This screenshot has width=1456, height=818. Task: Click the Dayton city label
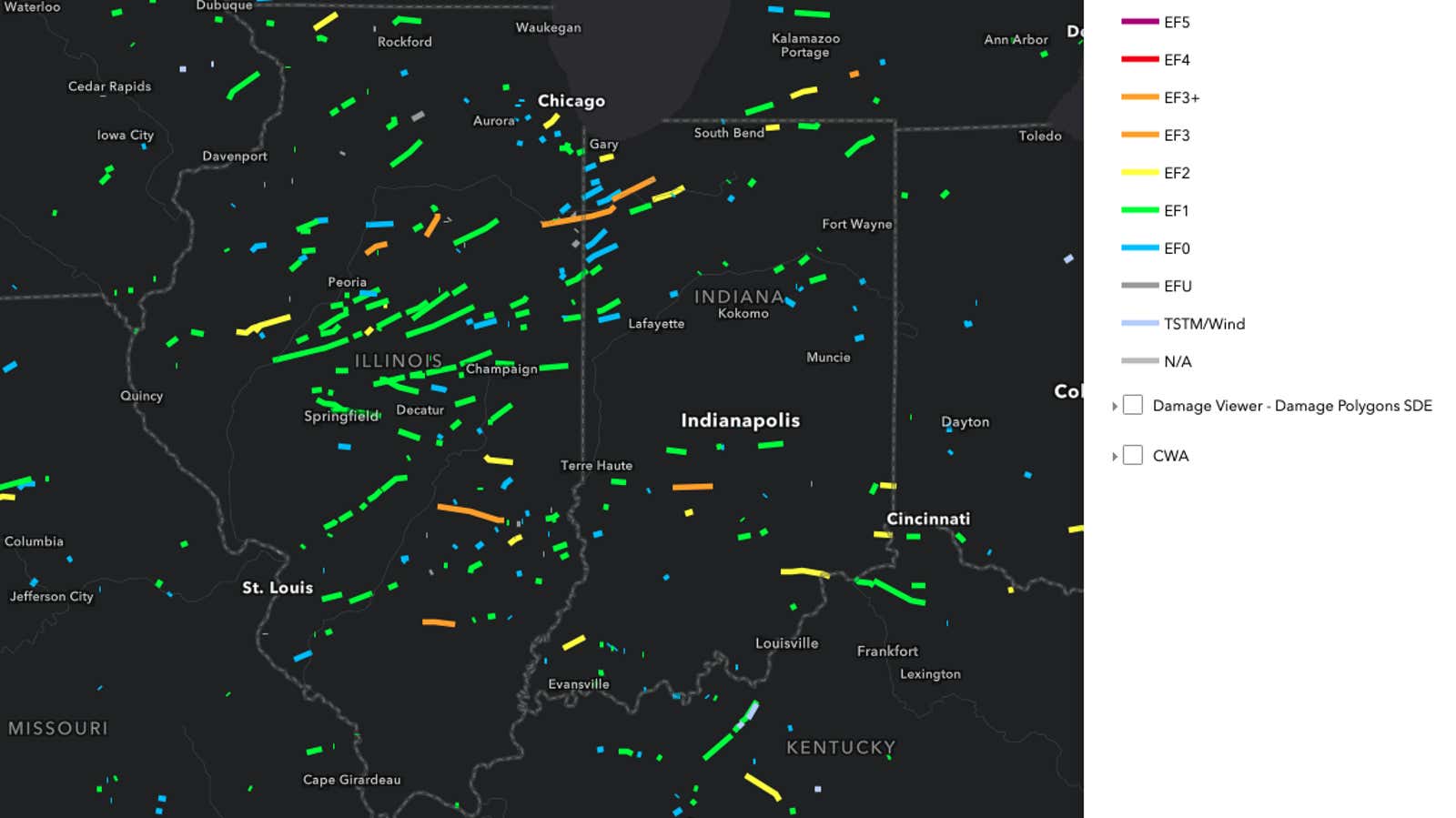(966, 422)
